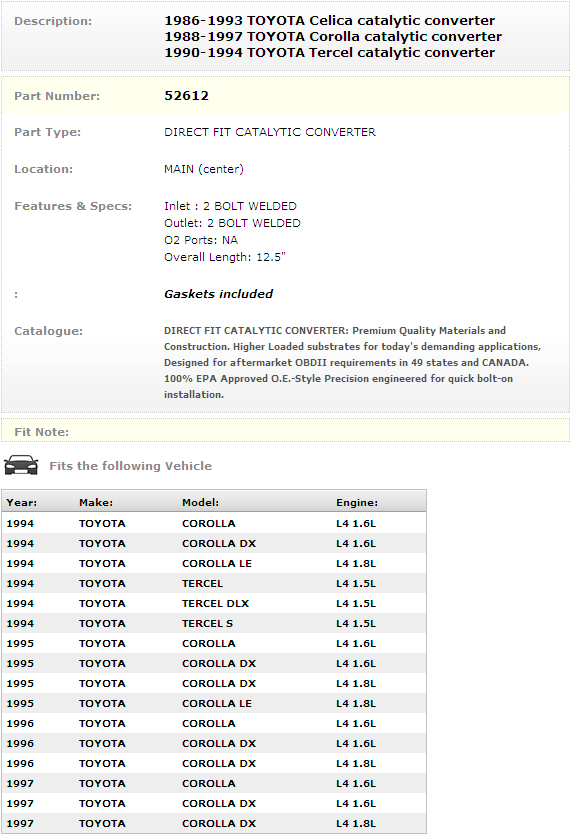
Task: Click the MAIN (center) location value
Action: [x=203, y=169]
